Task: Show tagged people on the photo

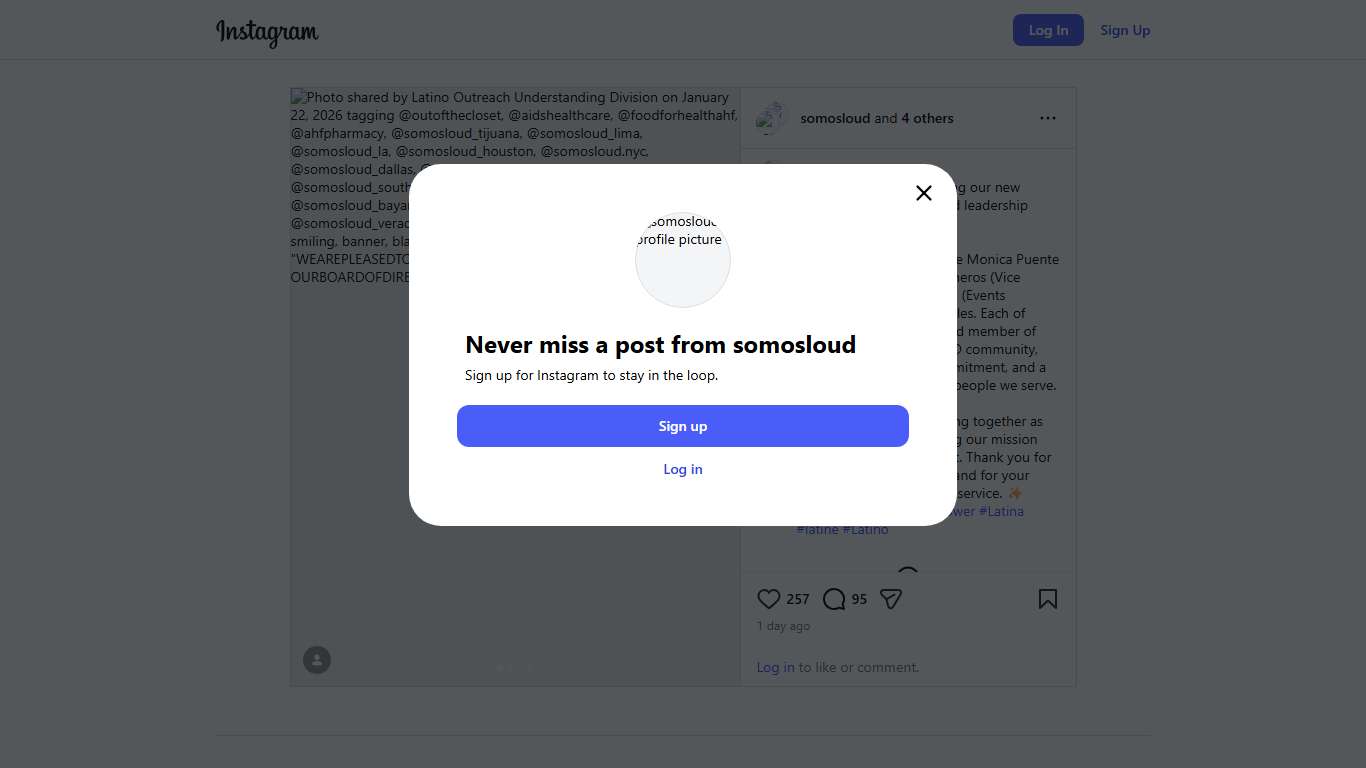Action: 317,660
